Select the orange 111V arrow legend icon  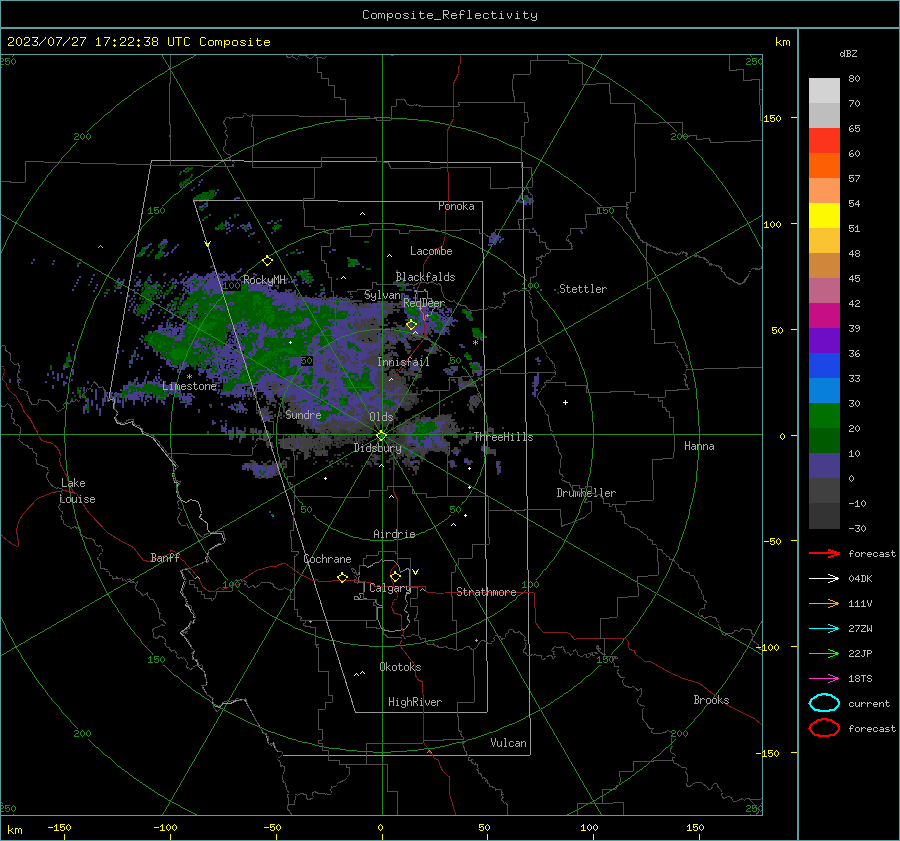click(x=824, y=603)
